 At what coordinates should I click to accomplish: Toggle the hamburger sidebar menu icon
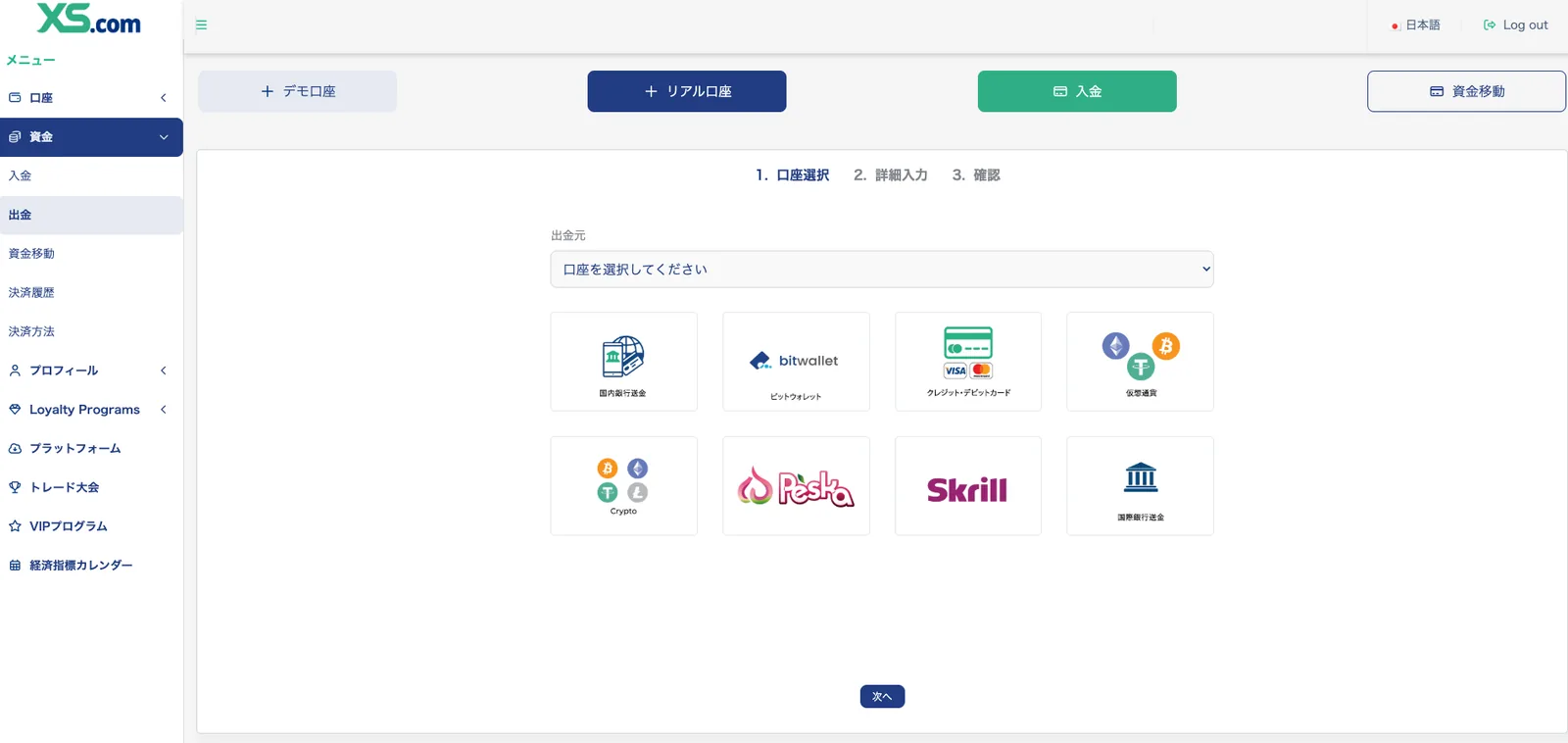[x=201, y=25]
